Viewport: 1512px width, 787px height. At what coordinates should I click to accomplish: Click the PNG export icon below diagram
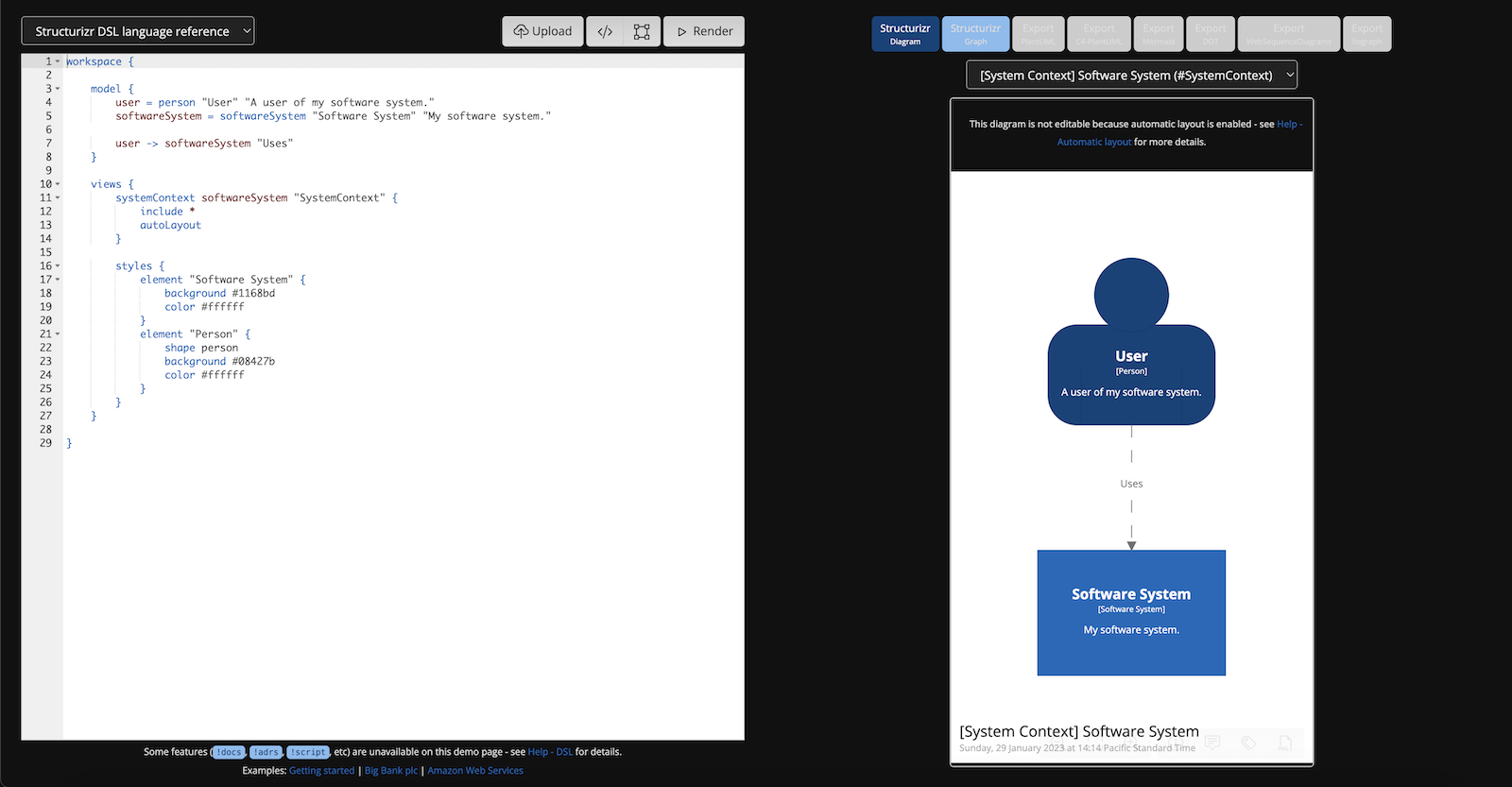click(x=1285, y=743)
